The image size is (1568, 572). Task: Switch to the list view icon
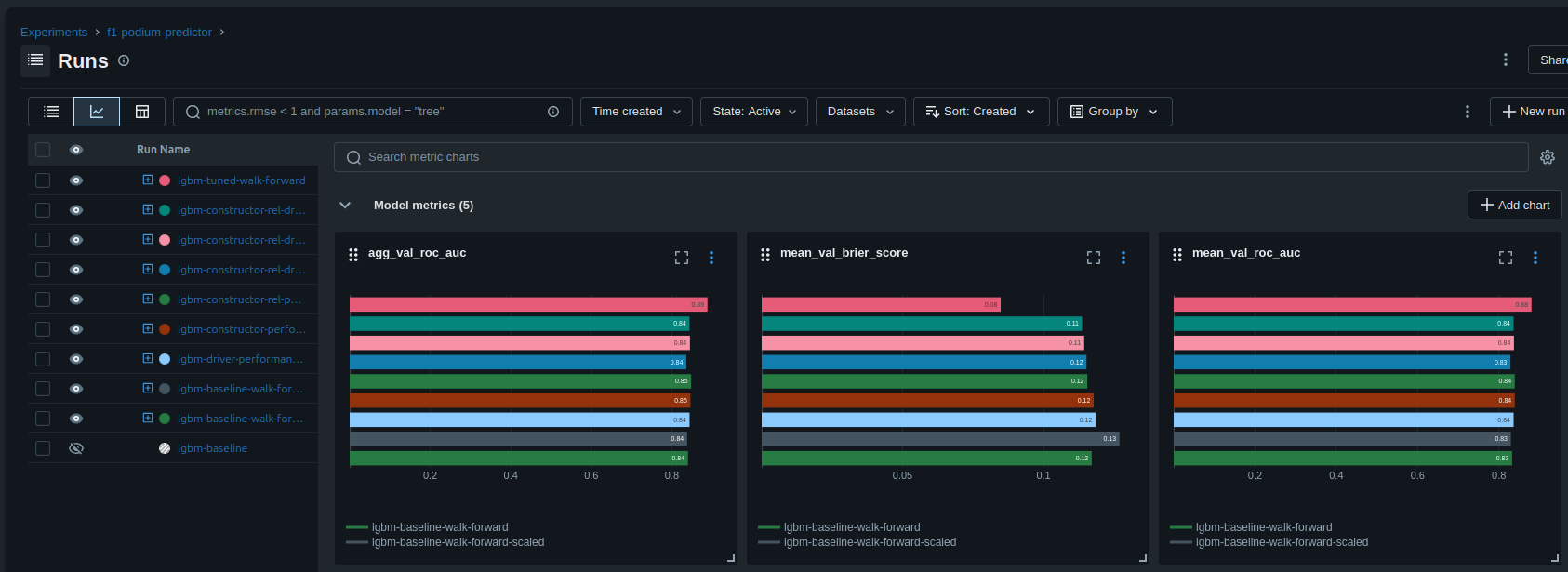(x=51, y=112)
